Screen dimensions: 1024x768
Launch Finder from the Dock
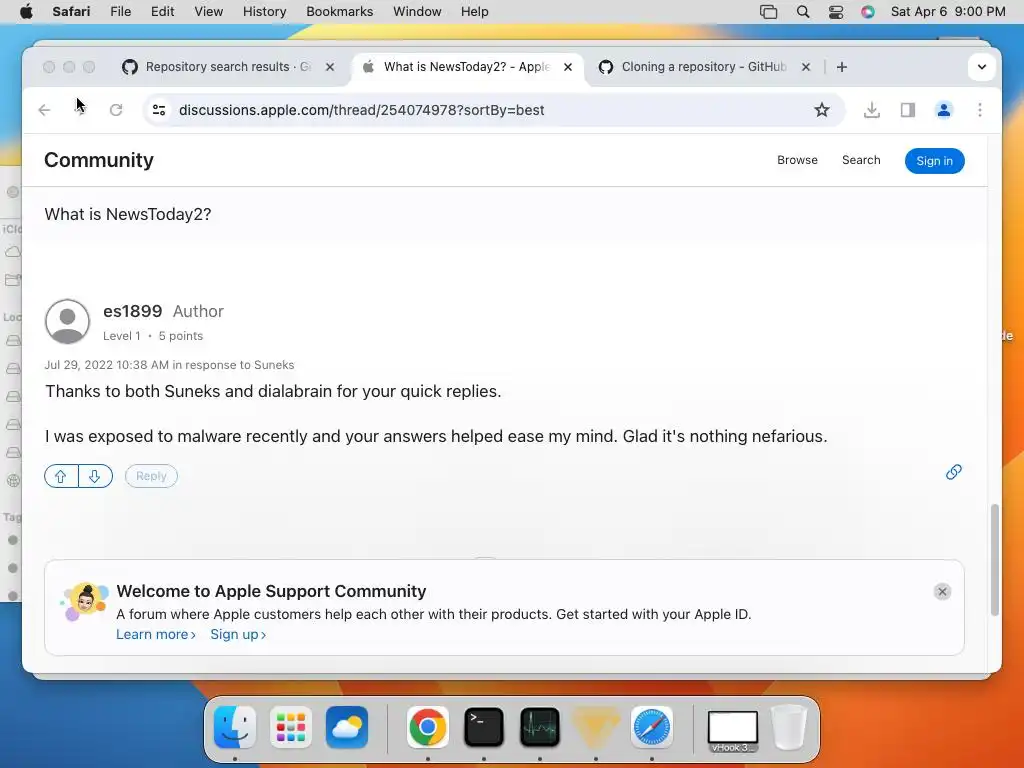pyautogui.click(x=234, y=727)
